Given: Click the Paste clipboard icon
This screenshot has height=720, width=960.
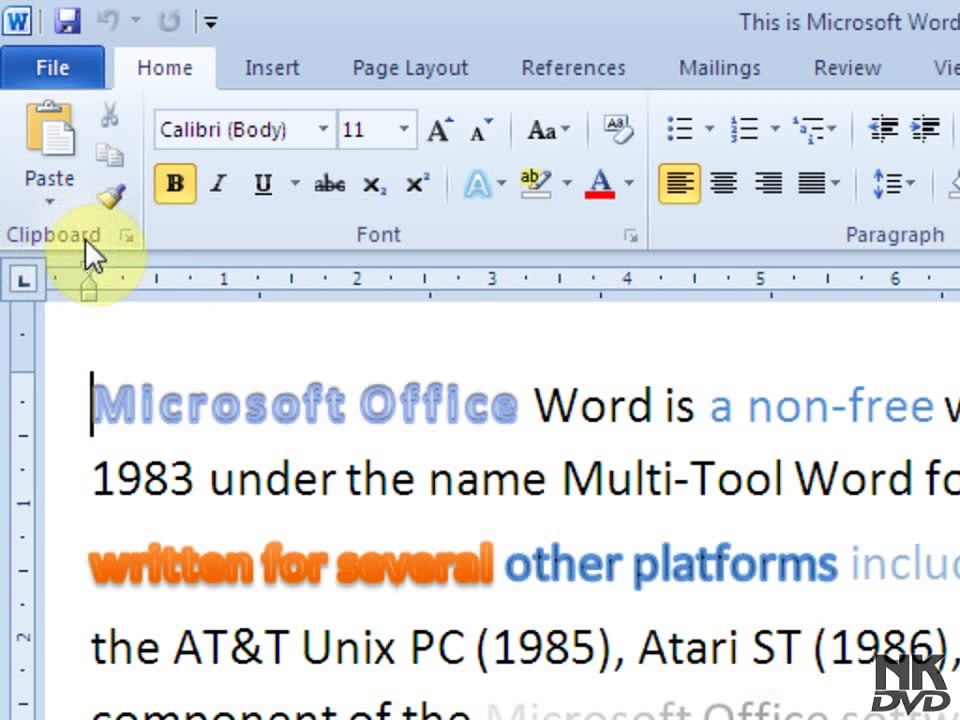Looking at the screenshot, I should (50, 128).
